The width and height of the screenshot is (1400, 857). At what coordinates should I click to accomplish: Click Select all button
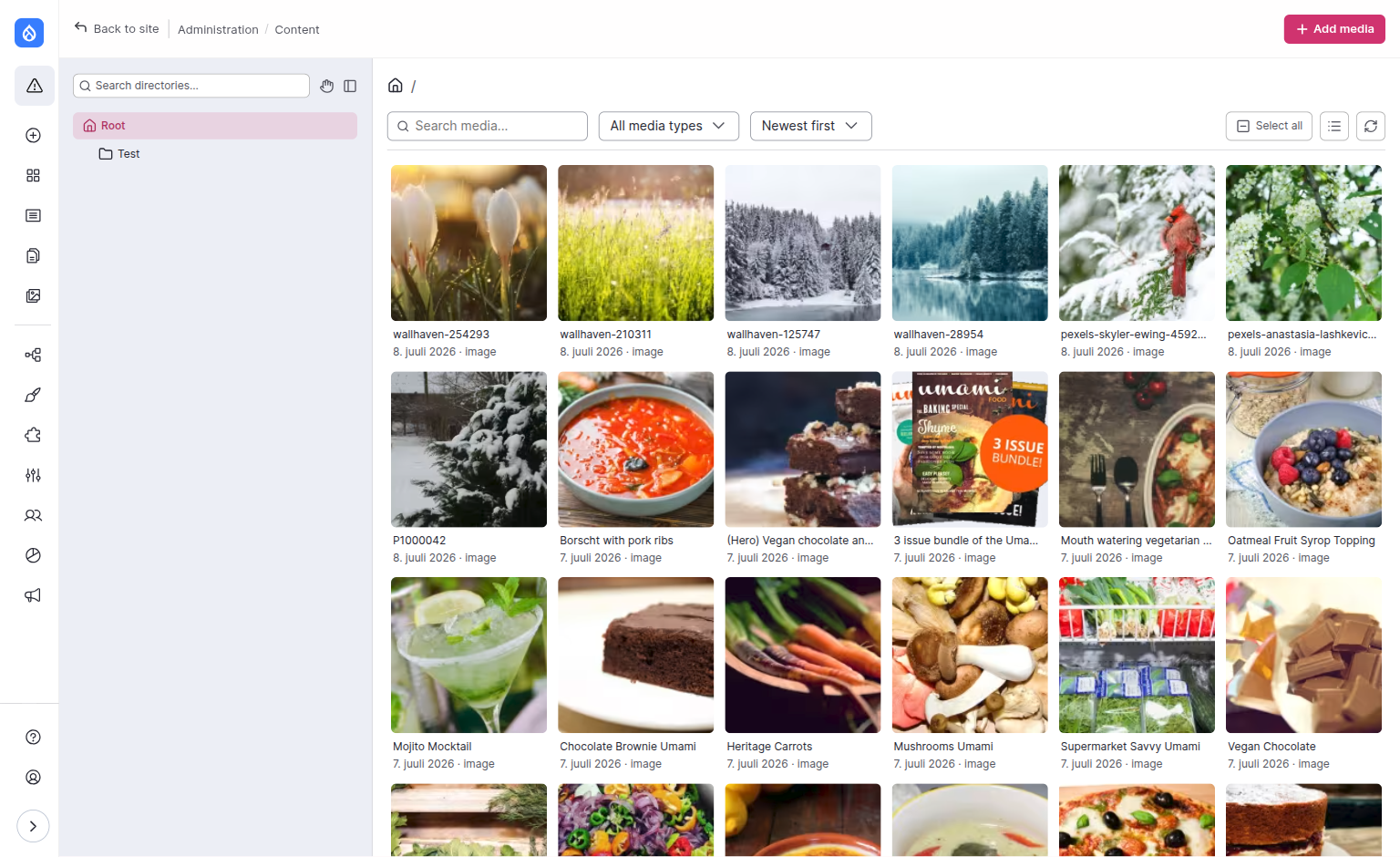click(x=1269, y=126)
